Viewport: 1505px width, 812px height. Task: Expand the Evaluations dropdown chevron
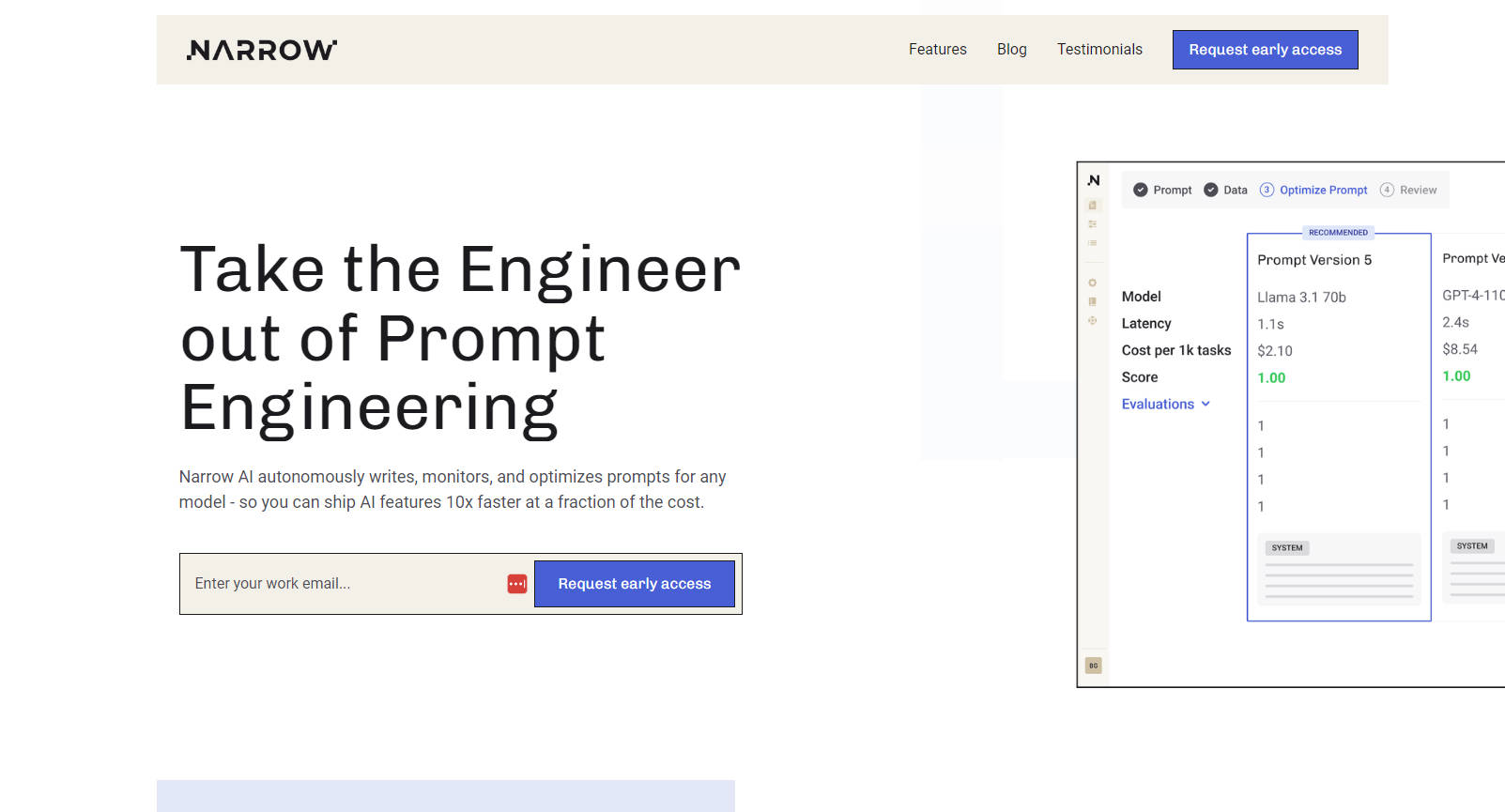click(1206, 405)
